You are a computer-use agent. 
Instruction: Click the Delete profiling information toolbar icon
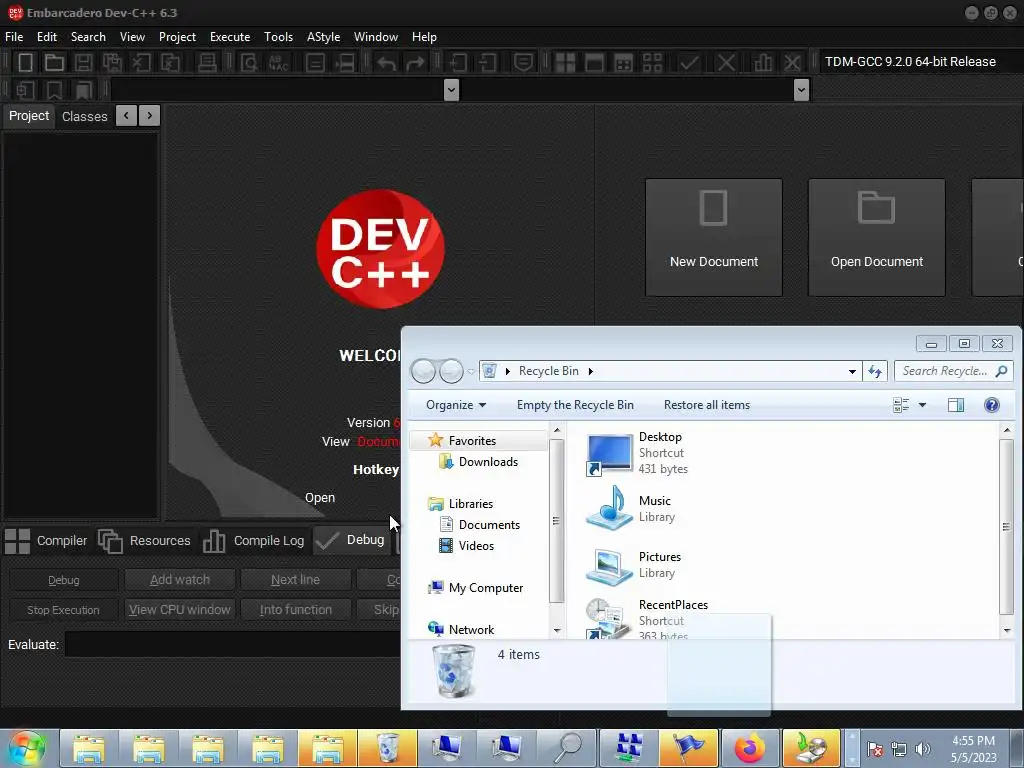tap(792, 63)
